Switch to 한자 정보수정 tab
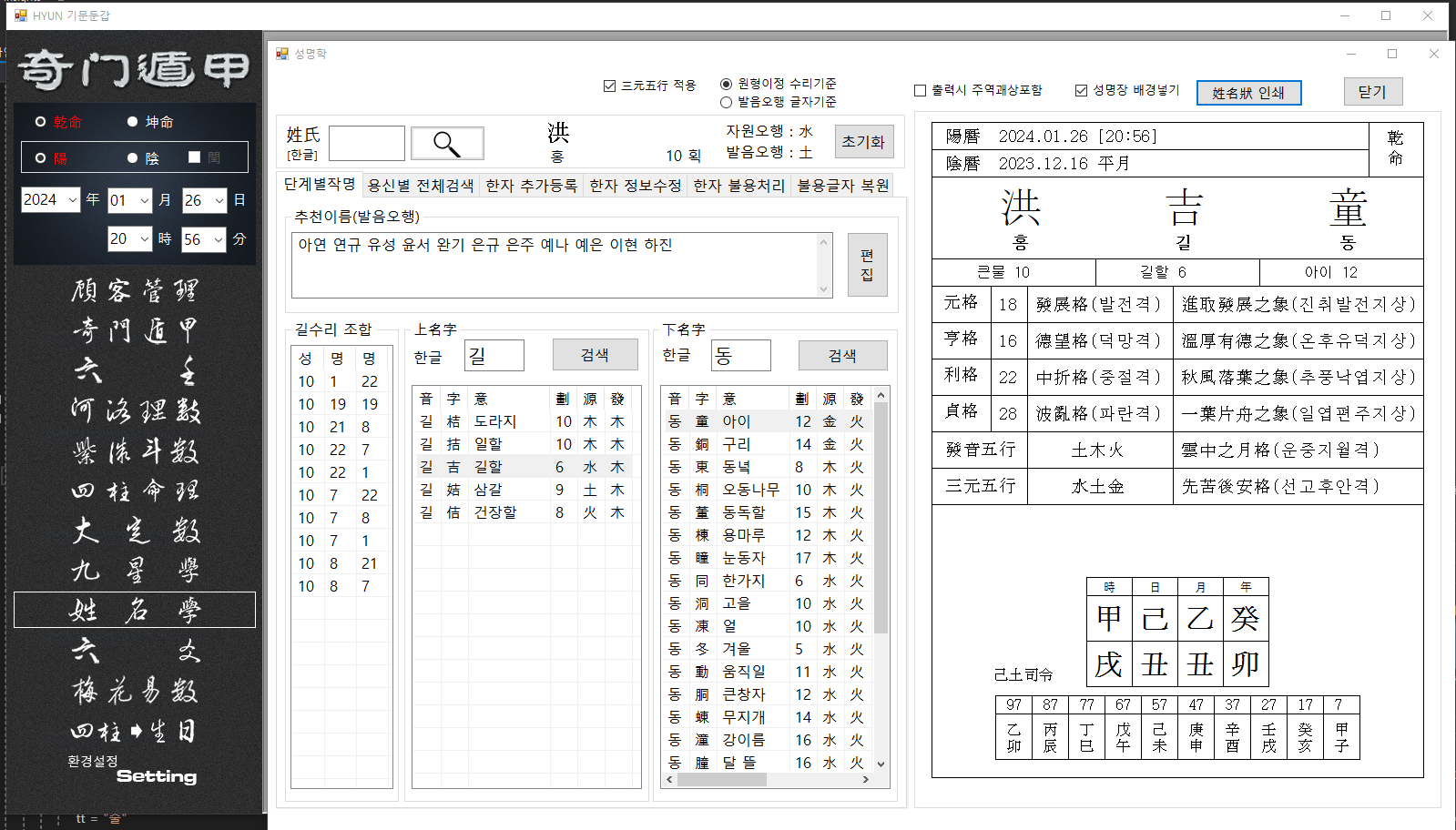Screen dimensions: 1456x830 point(636,186)
